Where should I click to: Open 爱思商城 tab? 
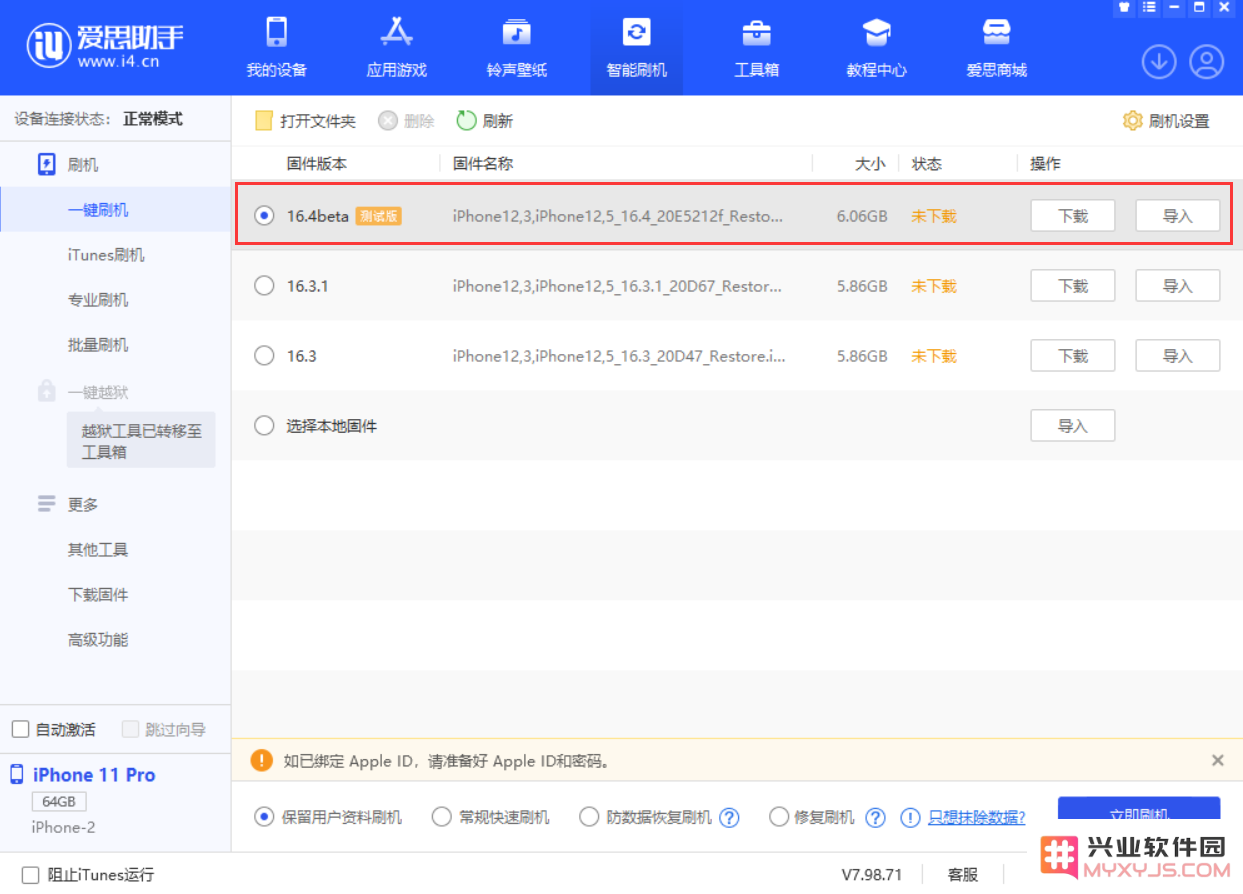996,47
